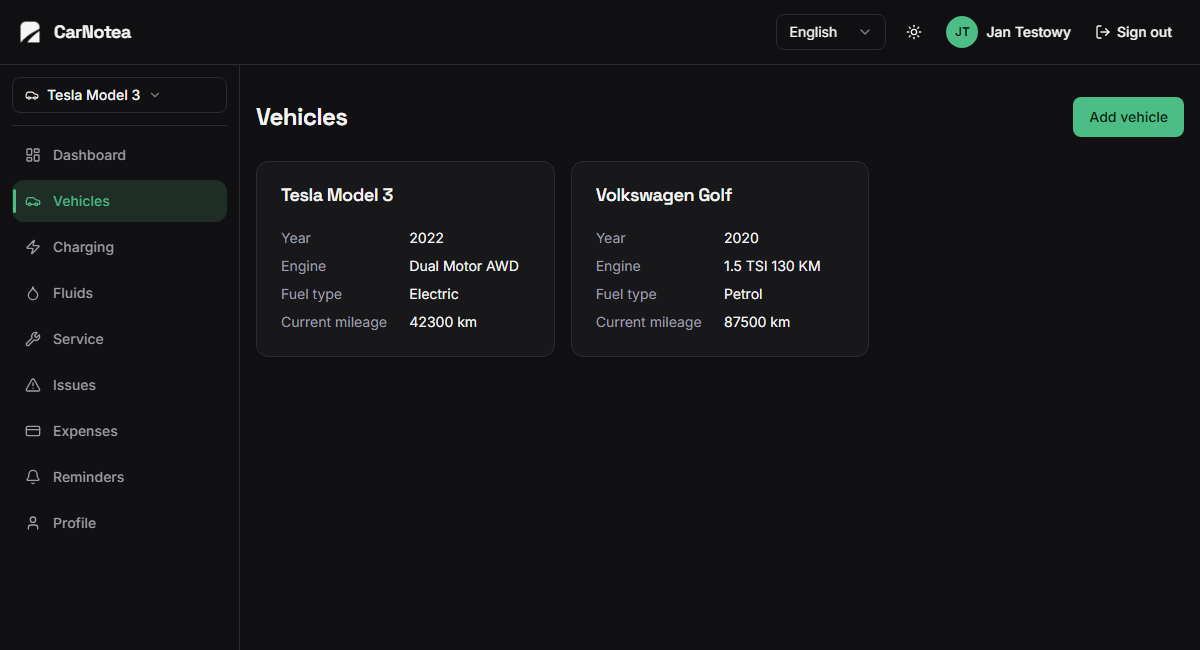Click the Add vehicle button
The height and width of the screenshot is (650, 1200).
tap(1128, 117)
